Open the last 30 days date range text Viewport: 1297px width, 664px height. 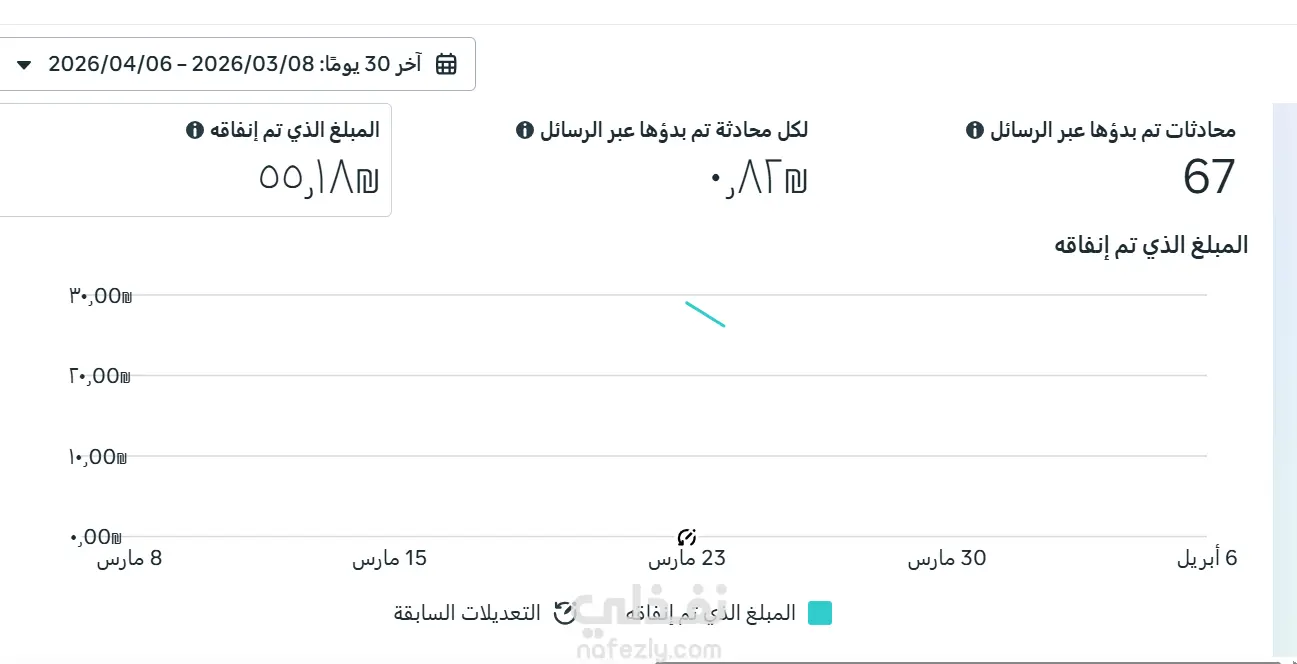(235, 64)
